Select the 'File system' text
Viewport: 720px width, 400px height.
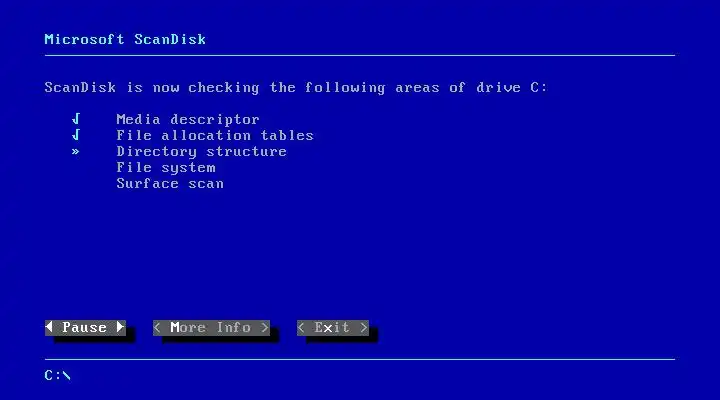click(x=166, y=168)
